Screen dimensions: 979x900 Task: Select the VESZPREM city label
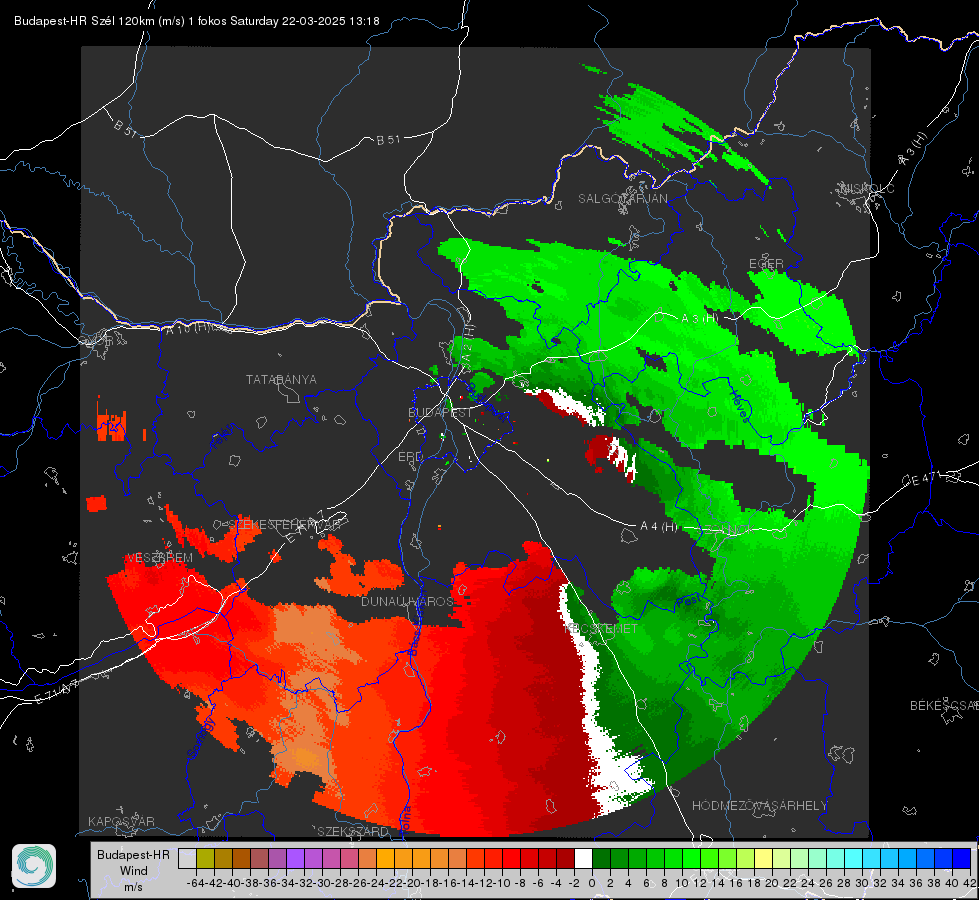click(160, 558)
